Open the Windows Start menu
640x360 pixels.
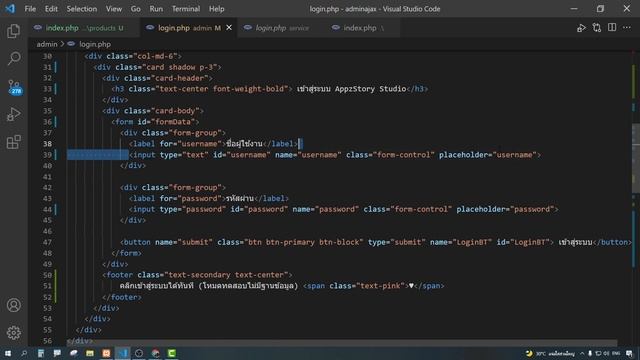click(8, 353)
